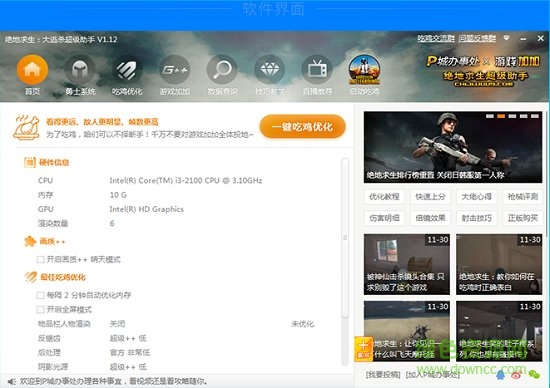Select the 枪械评测 tag
This screenshot has height=388, width=550.
click(x=523, y=196)
